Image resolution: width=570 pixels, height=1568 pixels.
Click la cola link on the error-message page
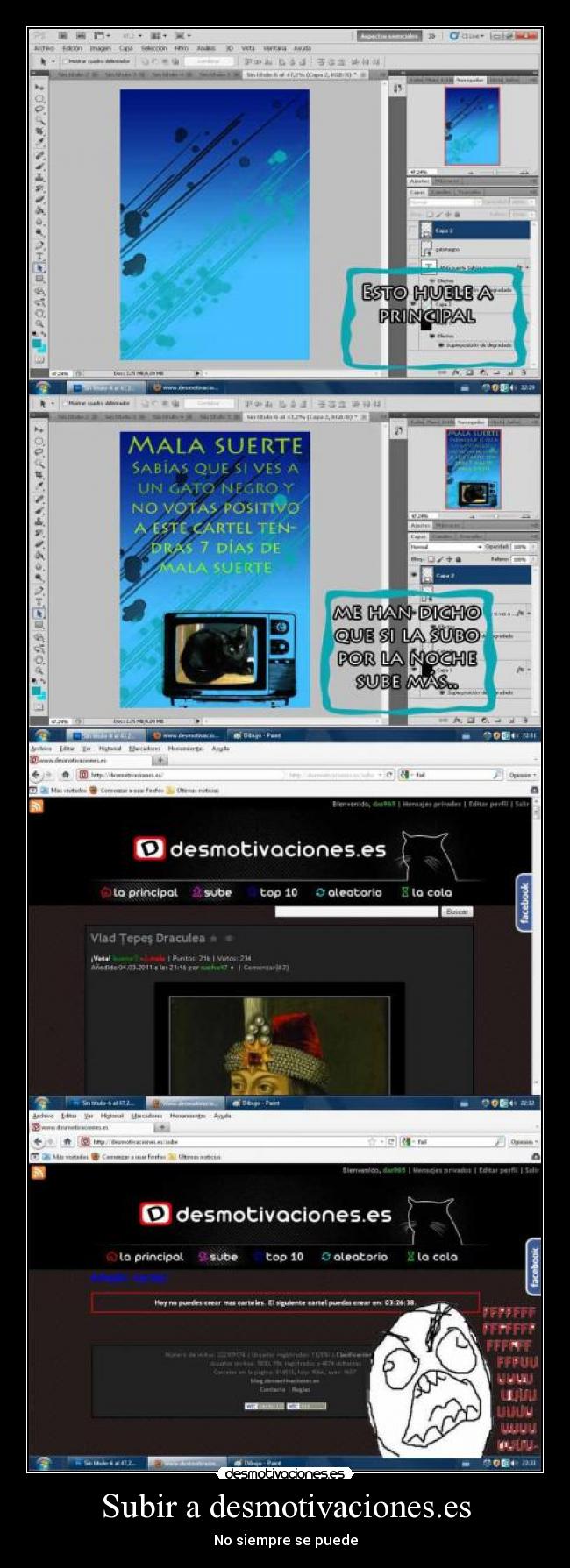tap(431, 1256)
